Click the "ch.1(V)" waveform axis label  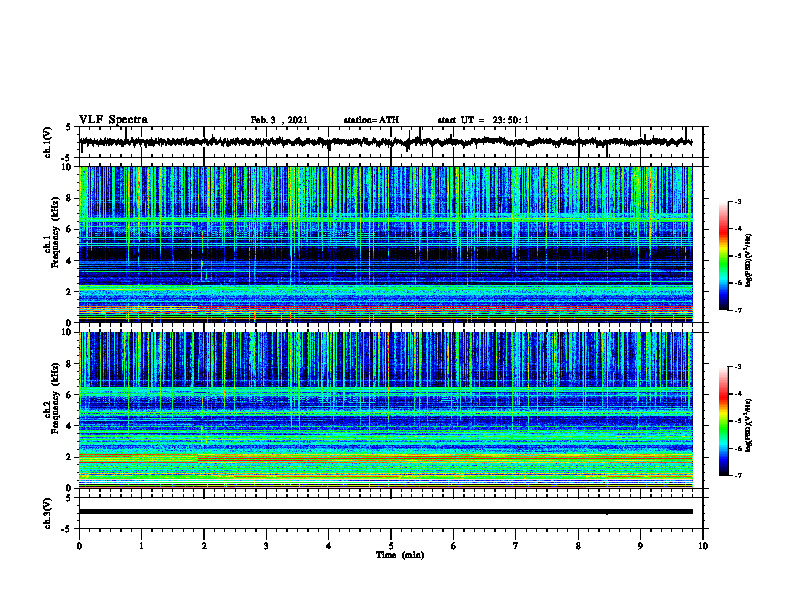point(48,142)
